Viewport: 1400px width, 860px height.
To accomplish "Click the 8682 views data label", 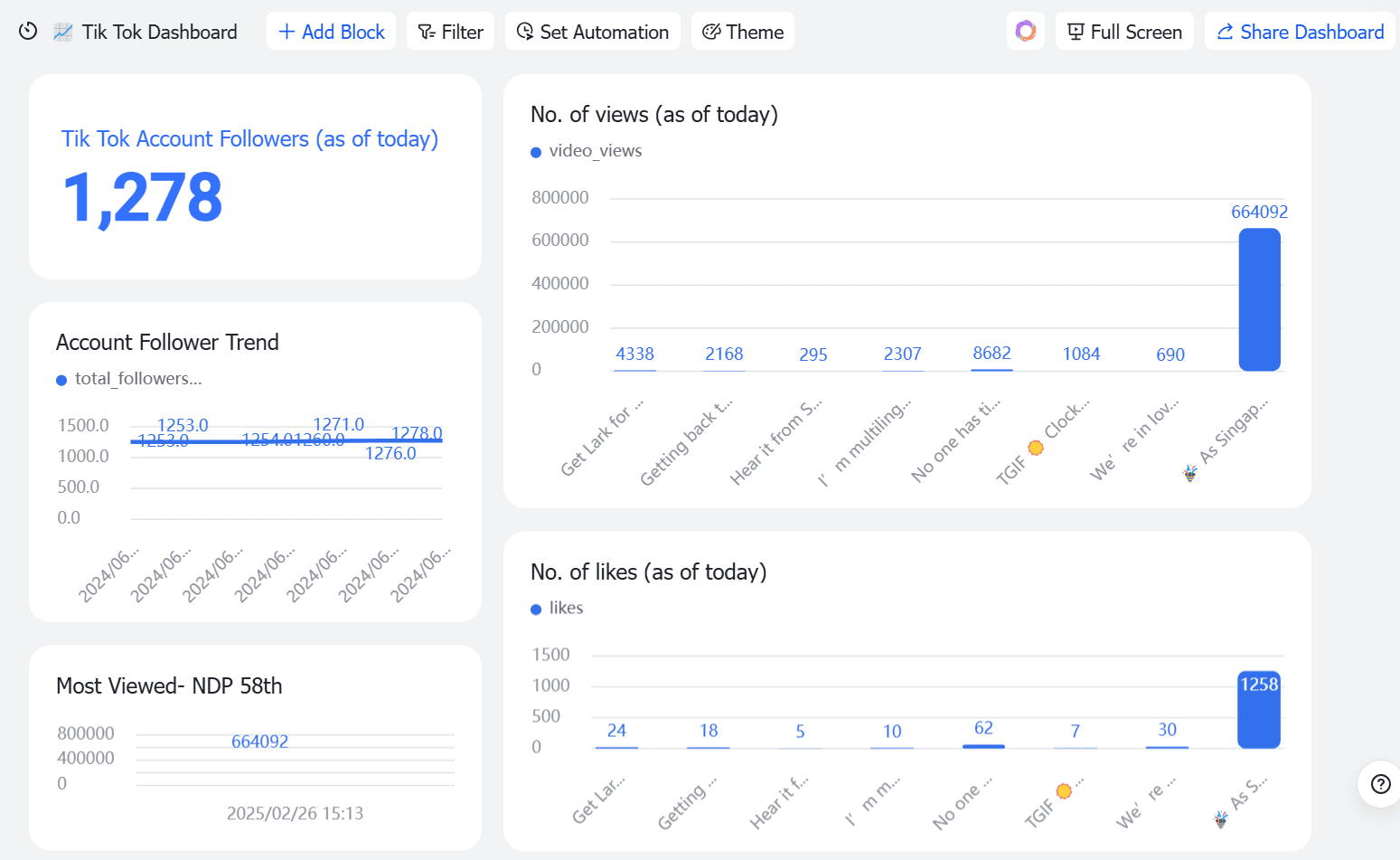I will coord(991,353).
